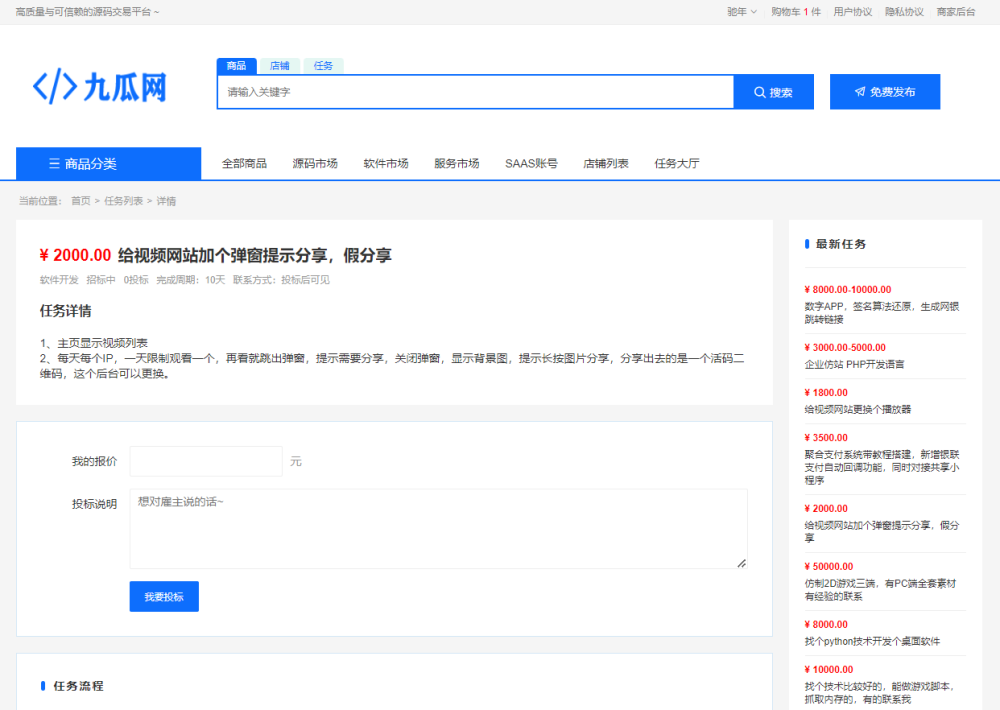Click the 我的报价 price input
Viewport: 1000px width, 710px height.
click(206, 461)
